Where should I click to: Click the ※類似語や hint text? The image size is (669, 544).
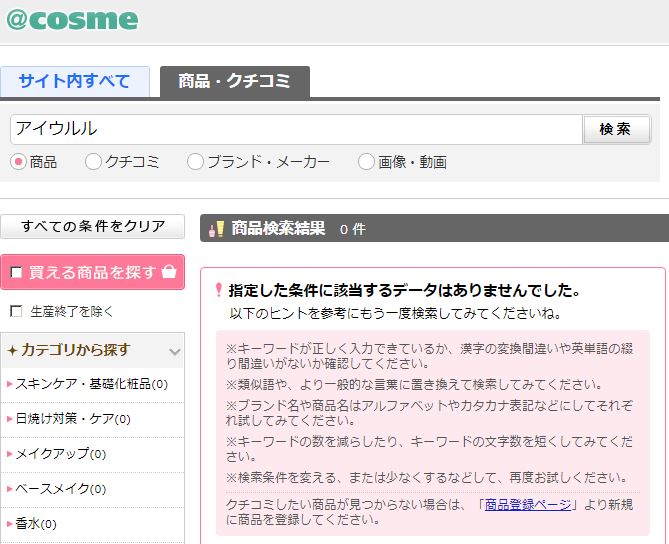pos(414,384)
